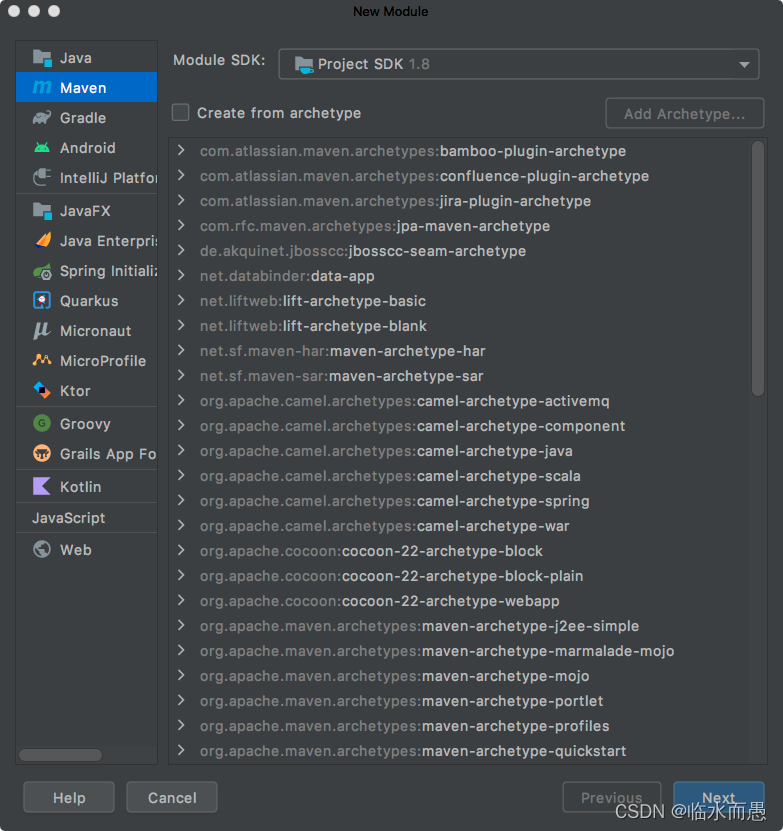Viewport: 783px width, 831px height.
Task: Select JavaScript module type
Action: point(86,518)
